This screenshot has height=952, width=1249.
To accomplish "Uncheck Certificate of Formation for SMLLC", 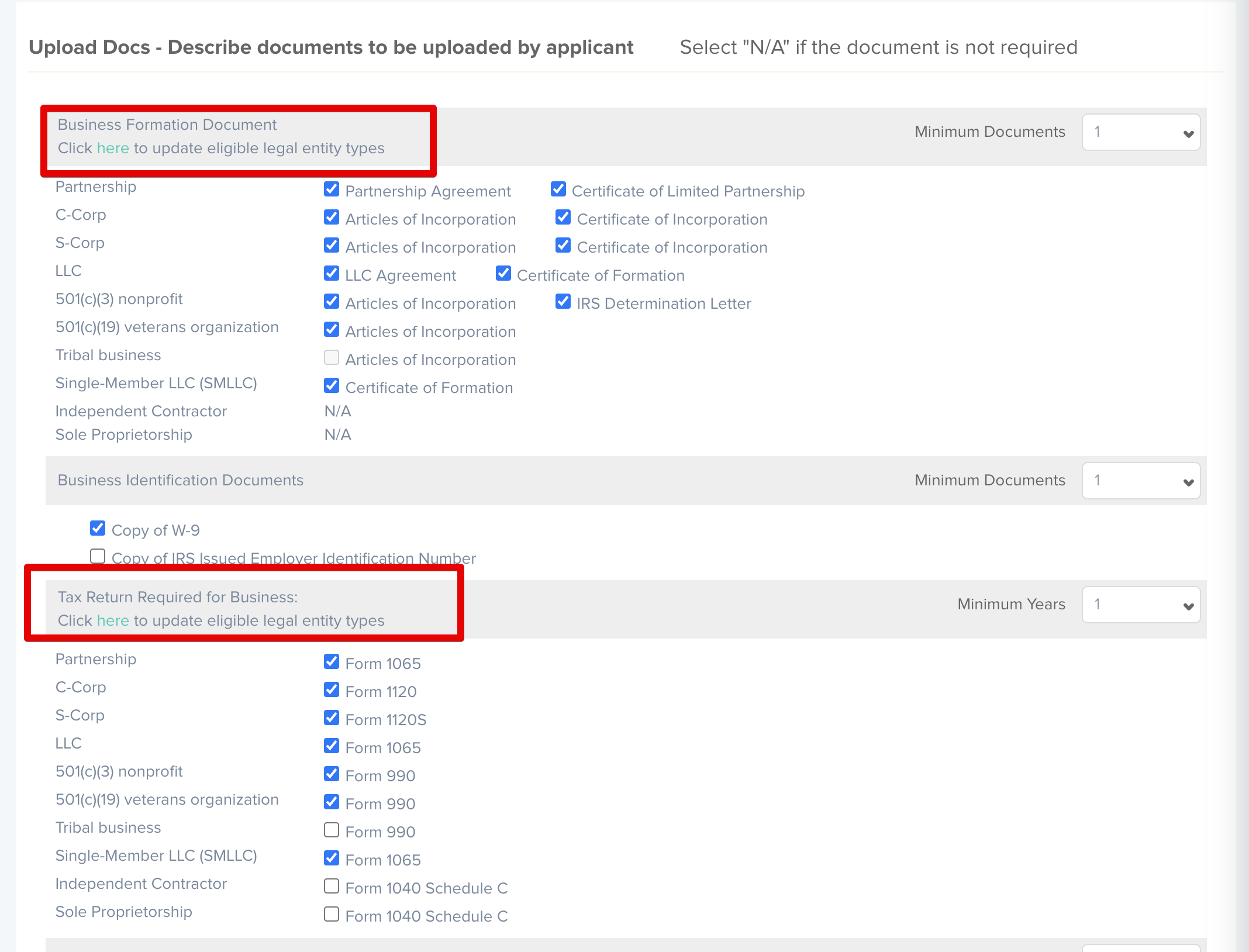I will [332, 385].
